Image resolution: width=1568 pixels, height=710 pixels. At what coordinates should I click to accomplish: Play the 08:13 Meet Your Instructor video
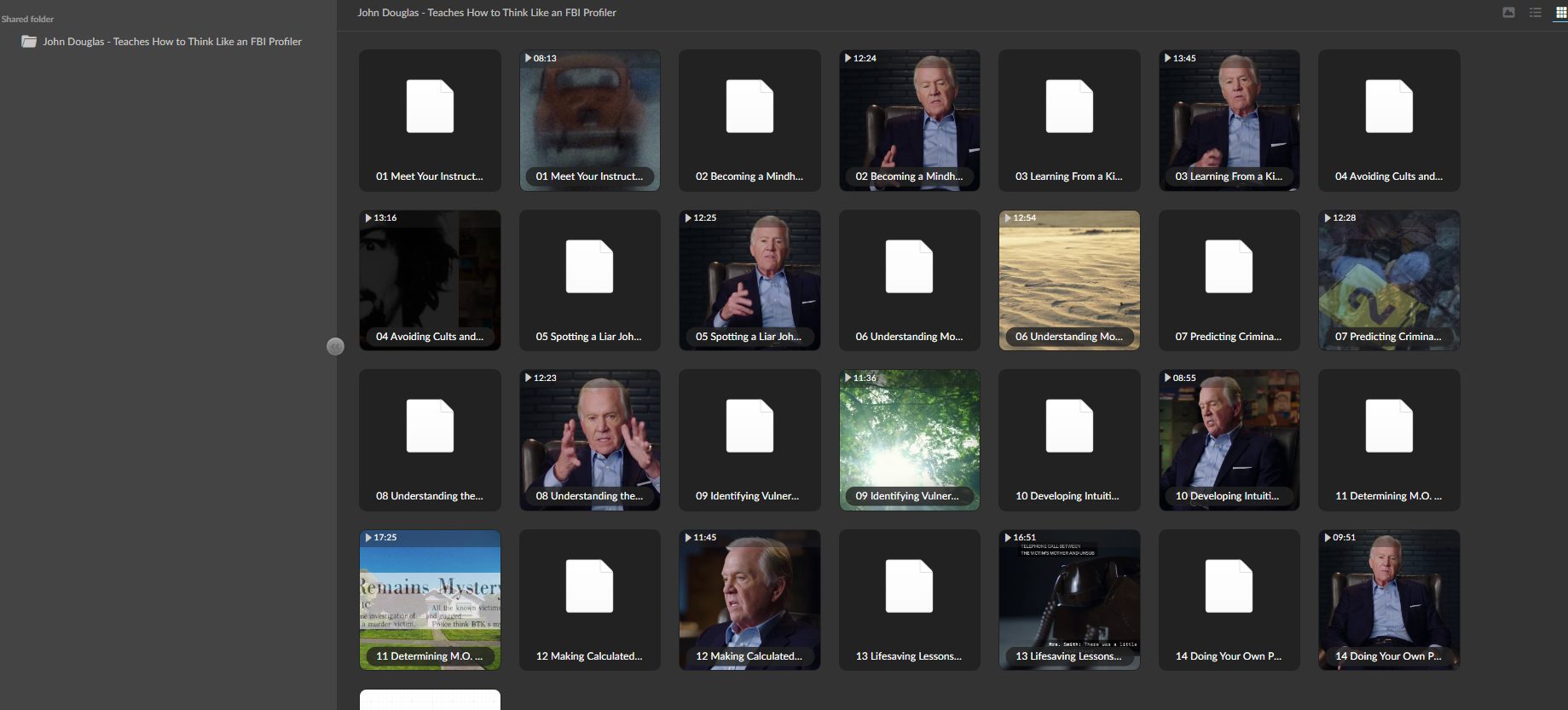tap(590, 120)
